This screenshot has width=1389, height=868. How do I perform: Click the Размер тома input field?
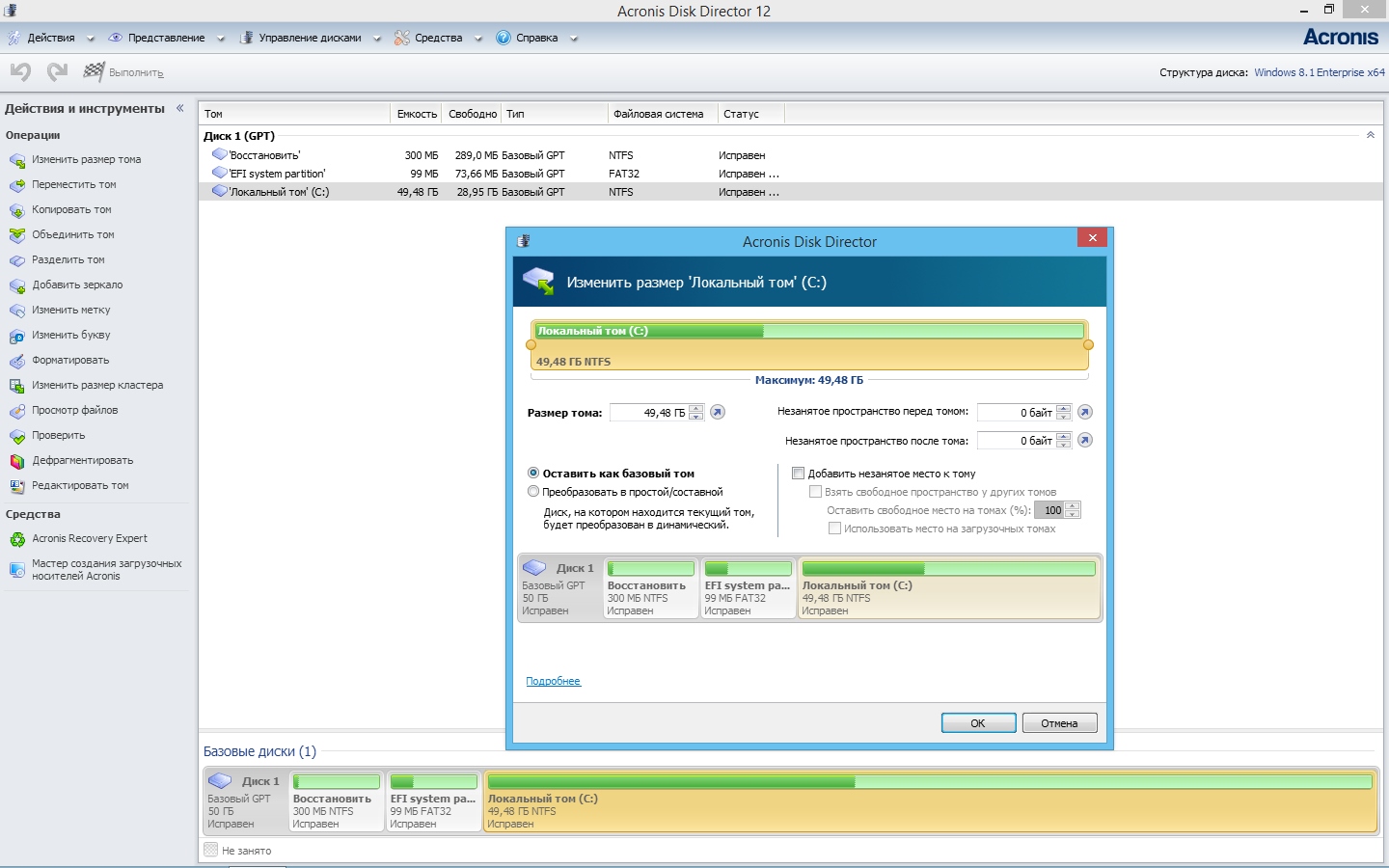pyautogui.click(x=648, y=412)
